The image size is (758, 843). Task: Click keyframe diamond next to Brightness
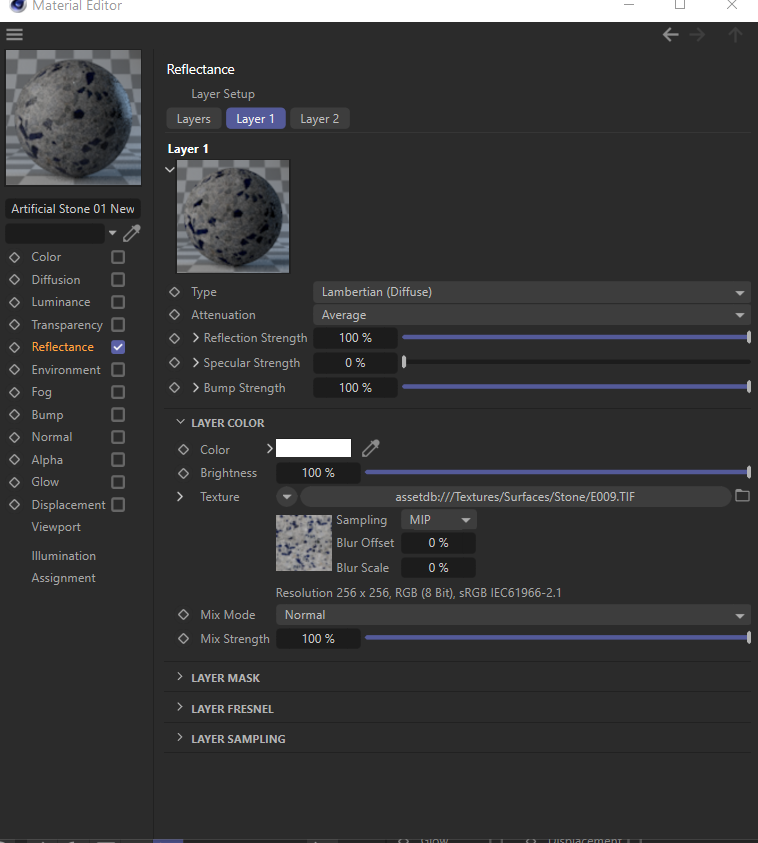184,473
